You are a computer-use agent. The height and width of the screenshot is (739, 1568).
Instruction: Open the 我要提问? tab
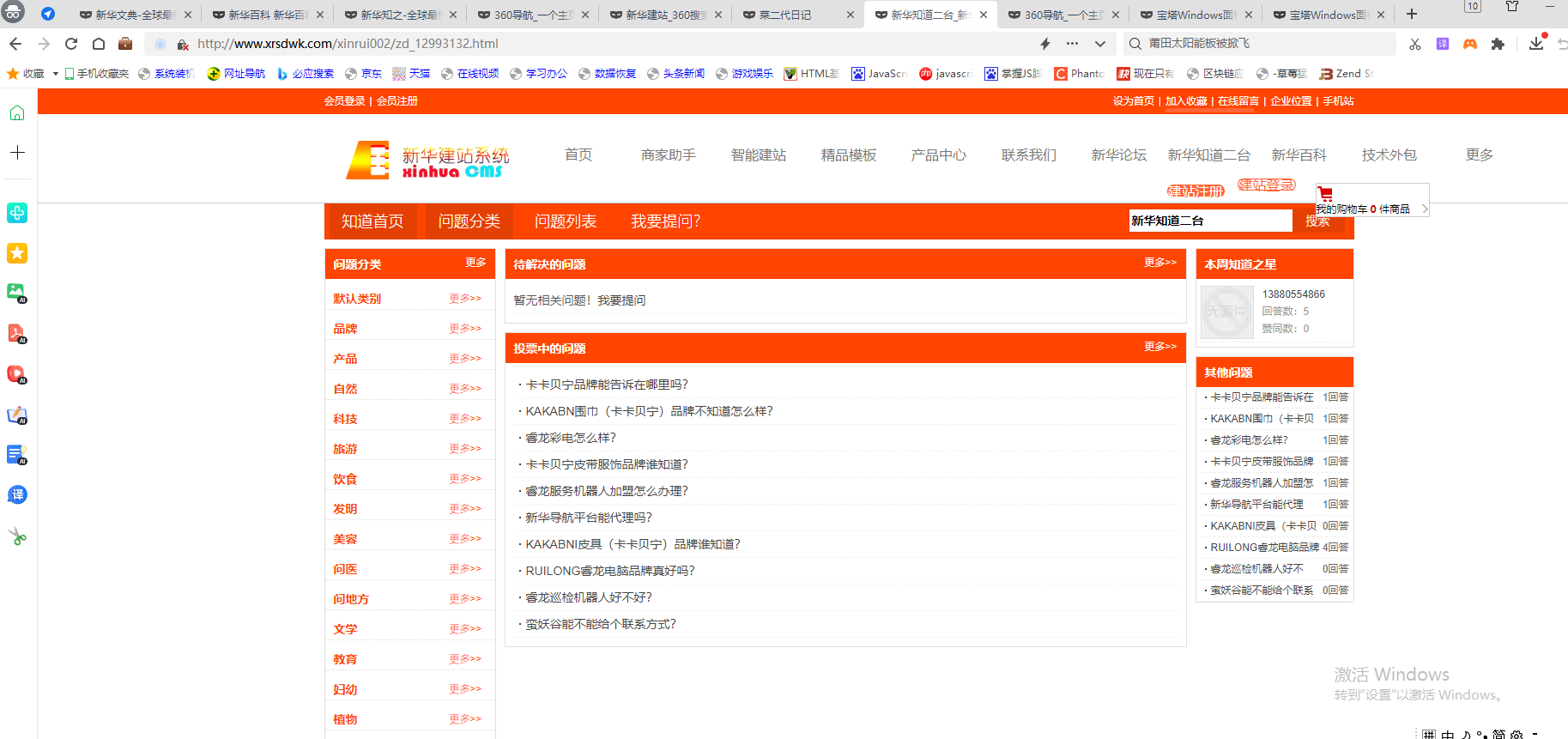[665, 221]
